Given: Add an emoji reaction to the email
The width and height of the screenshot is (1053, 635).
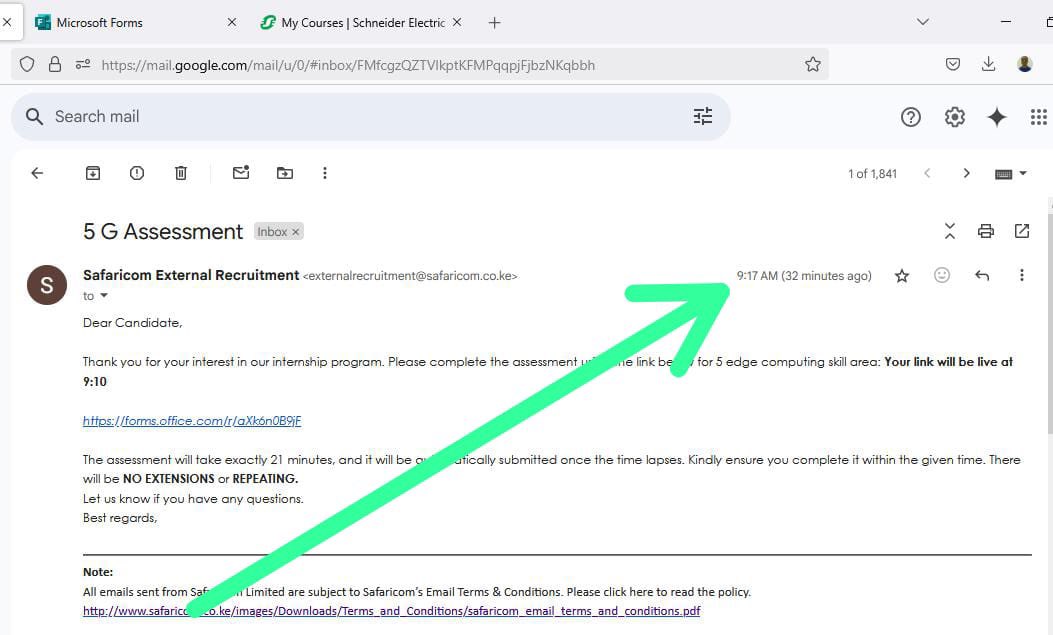Looking at the screenshot, I should click(942, 275).
